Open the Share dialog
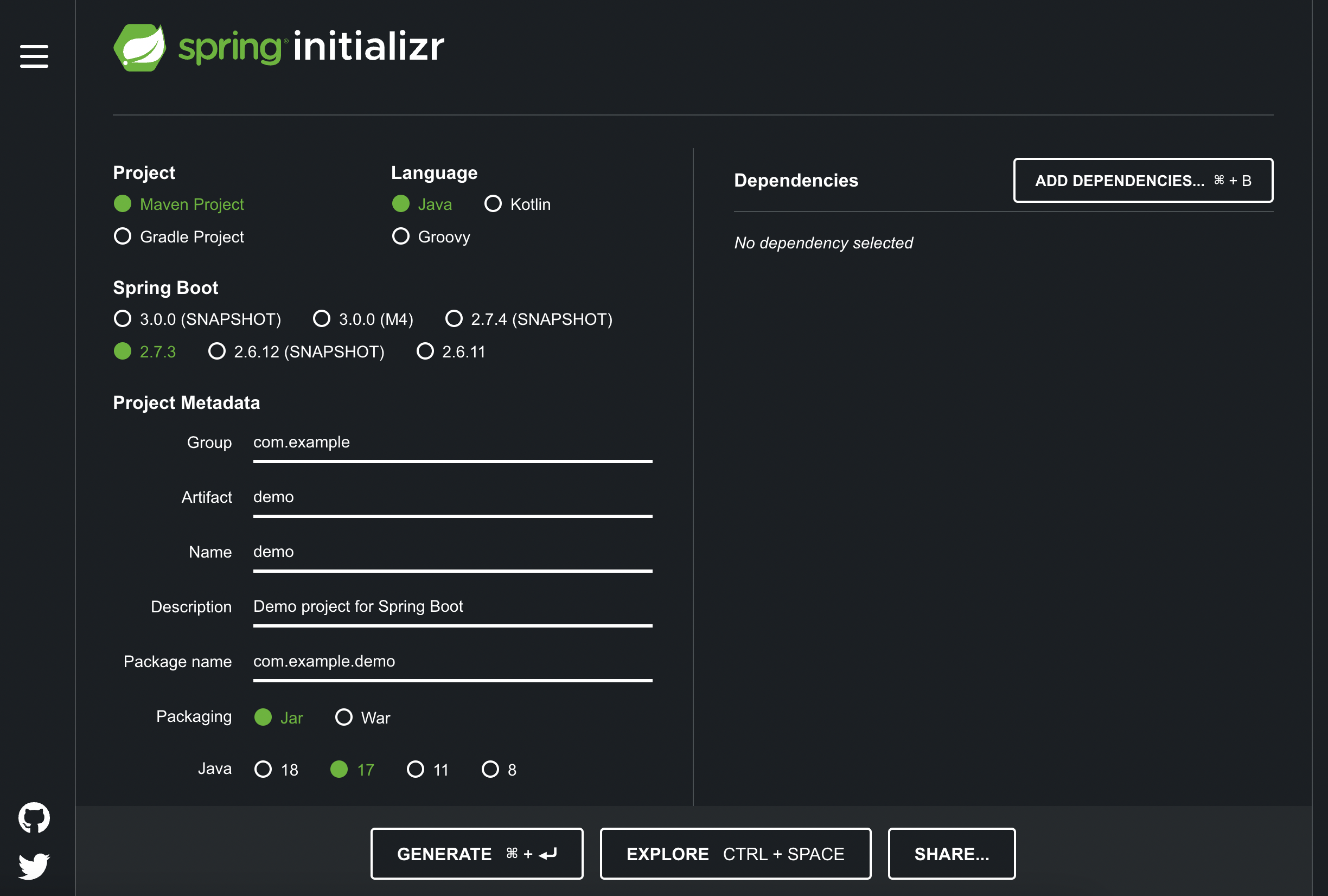This screenshot has width=1328, height=896. [952, 854]
